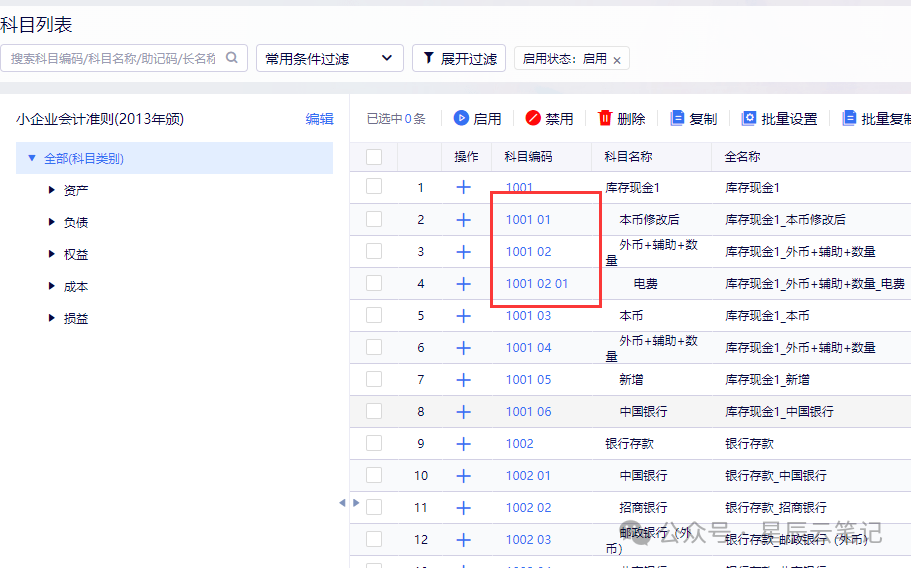Expand the 成本 tree node
The width and height of the screenshot is (911, 568).
[x=51, y=286]
